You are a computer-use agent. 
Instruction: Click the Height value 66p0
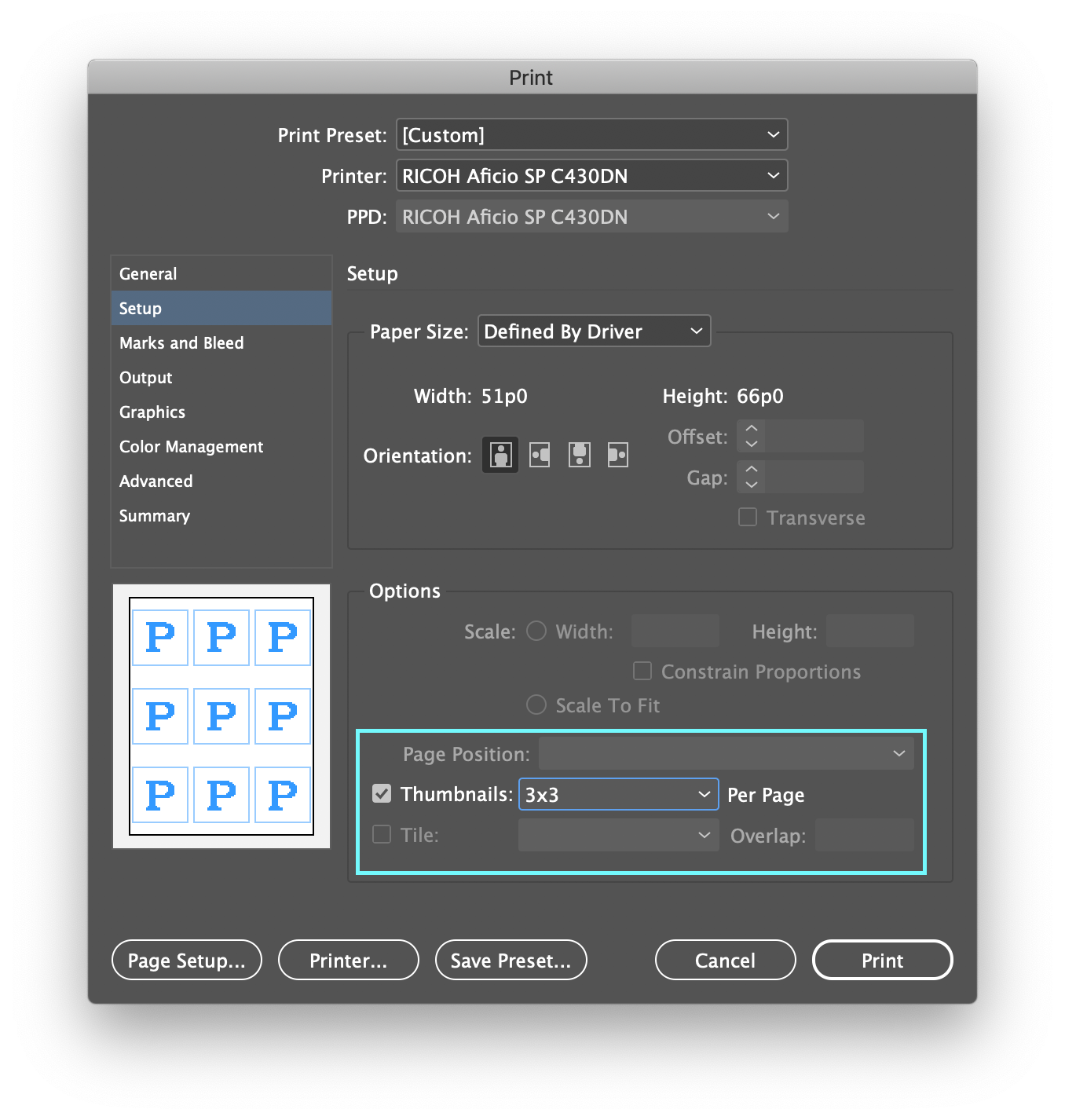click(760, 396)
